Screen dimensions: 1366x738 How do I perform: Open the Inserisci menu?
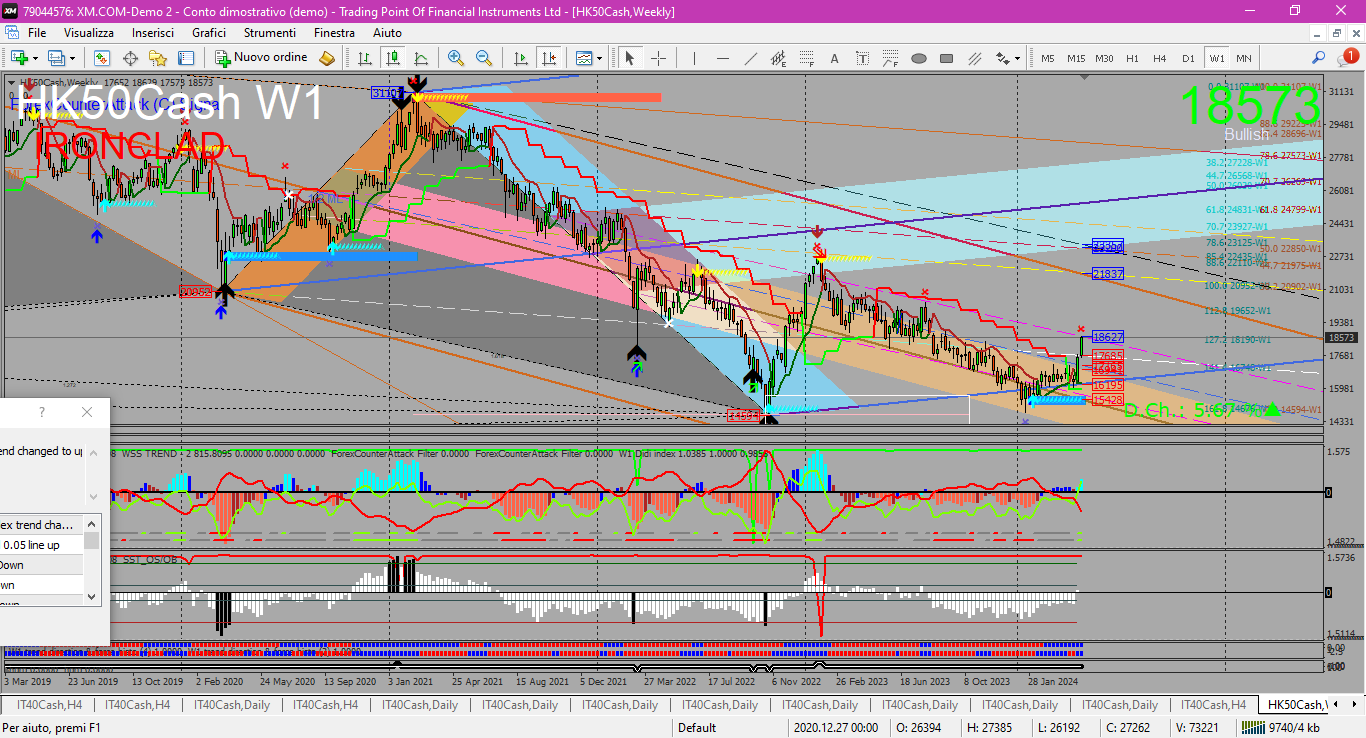click(x=153, y=33)
